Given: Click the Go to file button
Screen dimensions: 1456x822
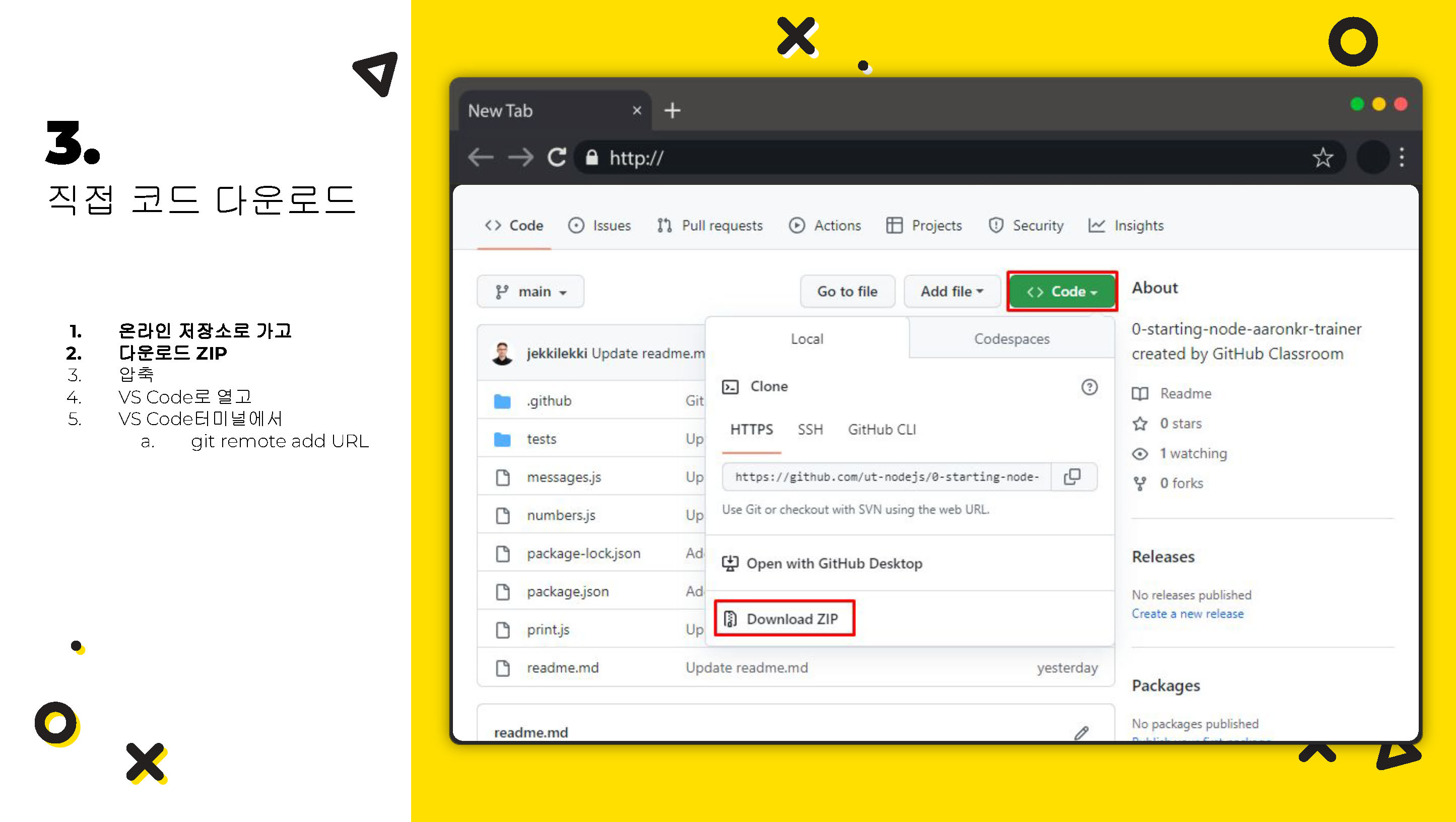Looking at the screenshot, I should pyautogui.click(x=847, y=291).
